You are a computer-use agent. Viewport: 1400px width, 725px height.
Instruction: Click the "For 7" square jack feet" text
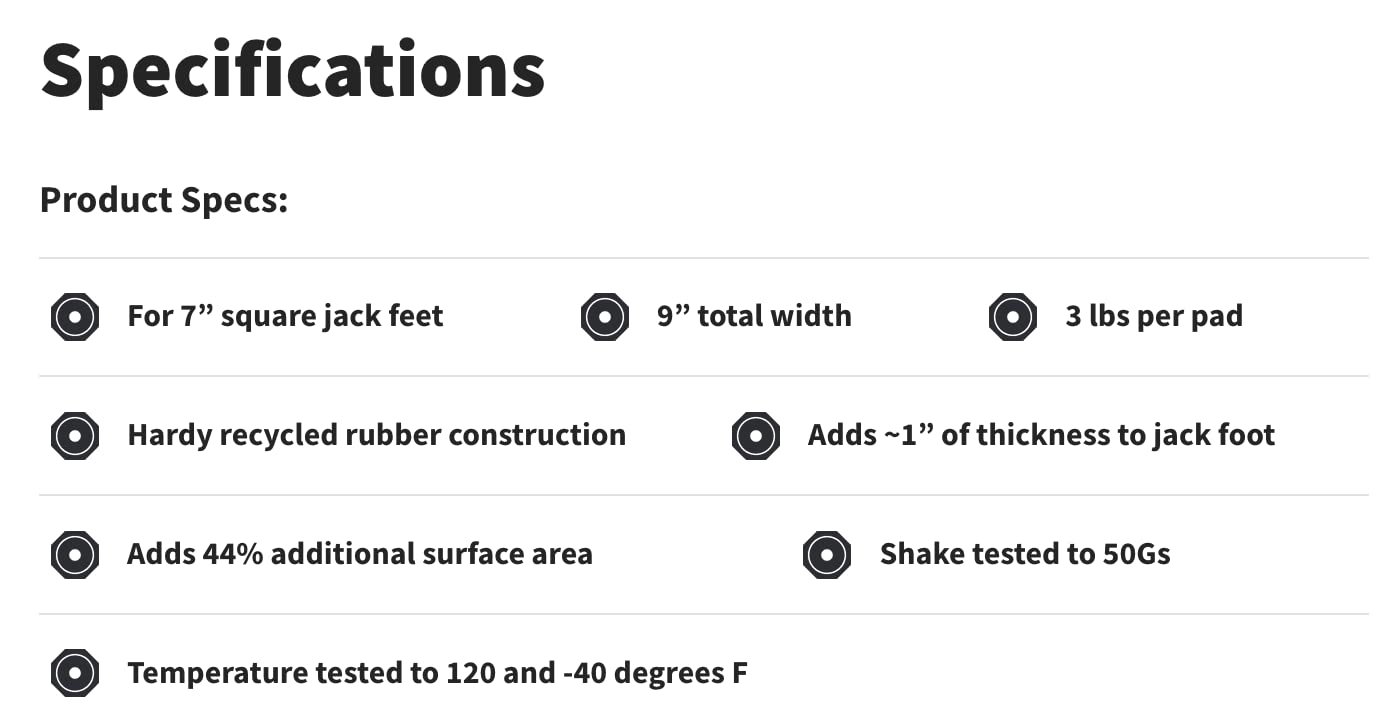[285, 317]
